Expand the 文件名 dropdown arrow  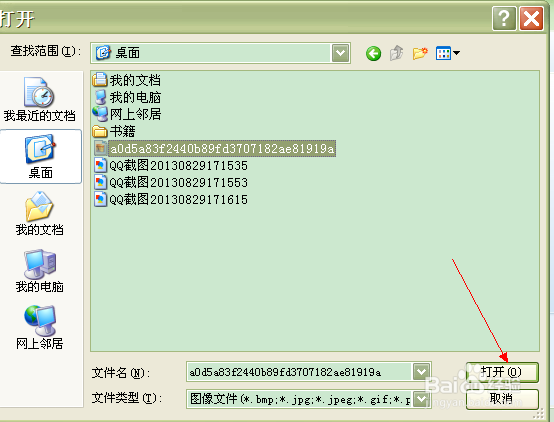pos(421,372)
